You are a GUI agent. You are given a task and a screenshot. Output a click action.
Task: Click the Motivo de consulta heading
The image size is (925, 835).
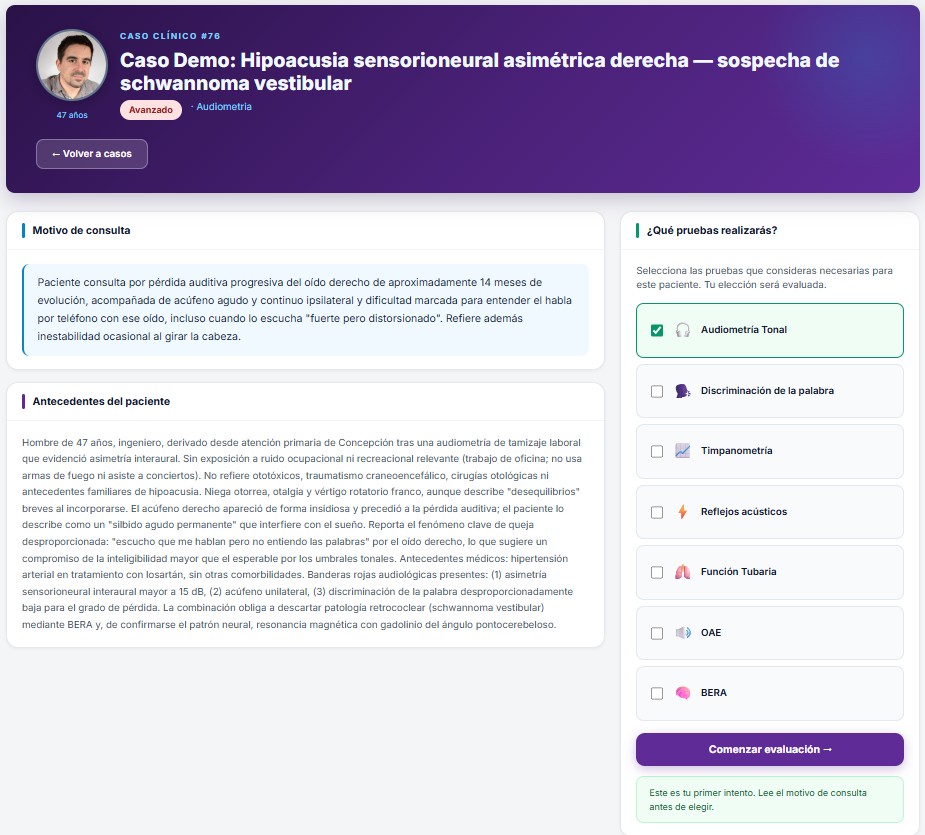coord(81,230)
